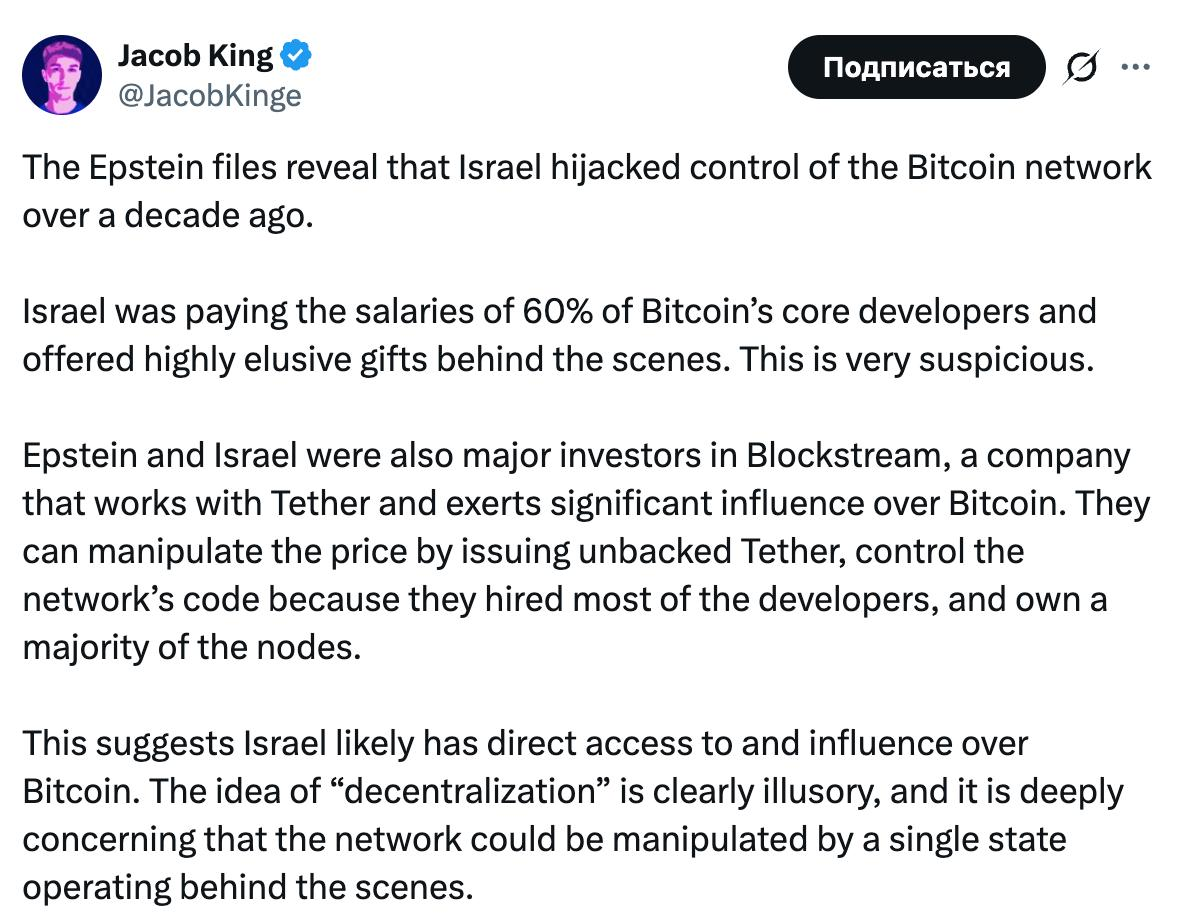
Task: Click the word "Blockstream" in the tweet
Action: (843, 455)
